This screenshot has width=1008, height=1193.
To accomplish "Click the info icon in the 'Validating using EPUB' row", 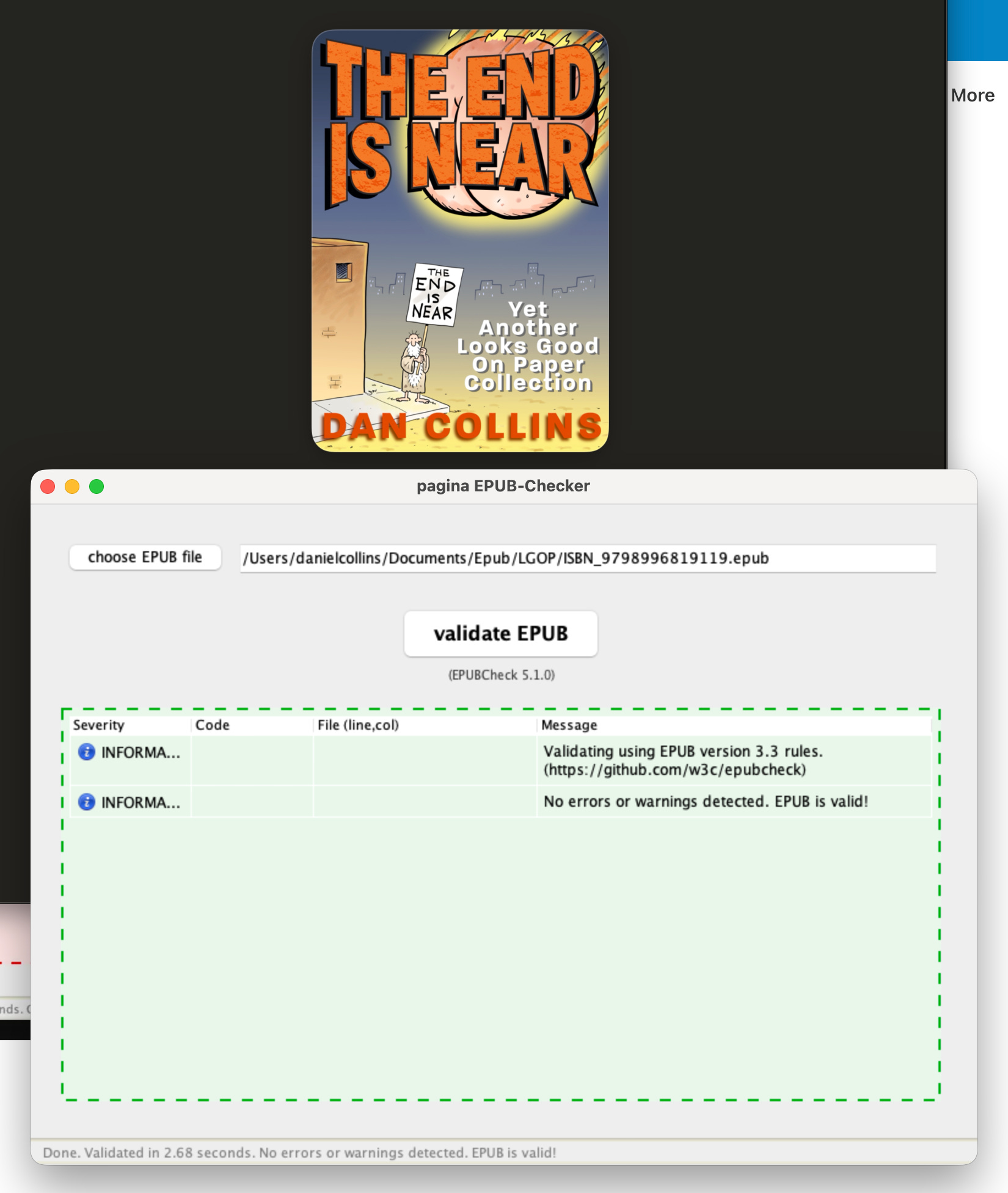I will (87, 752).
